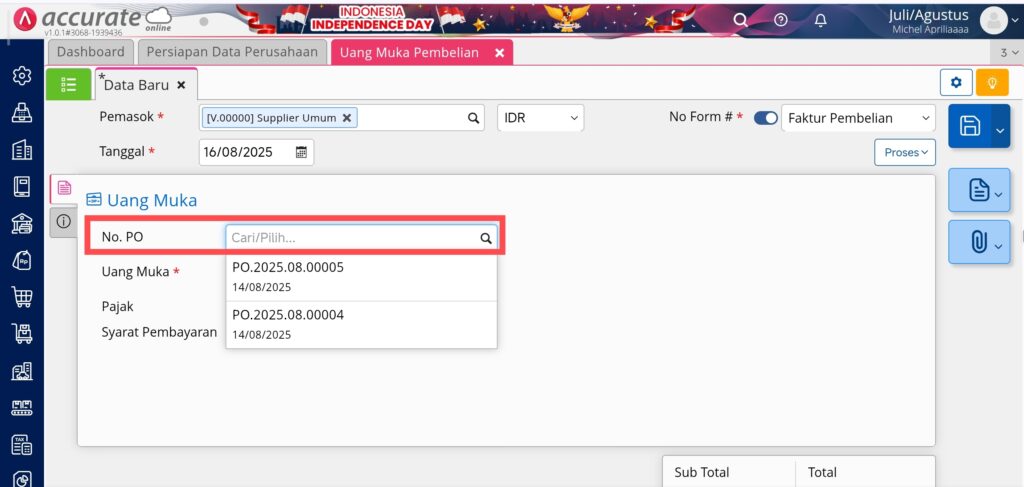Open form settings gear button
The width and height of the screenshot is (1024, 487).
(956, 83)
